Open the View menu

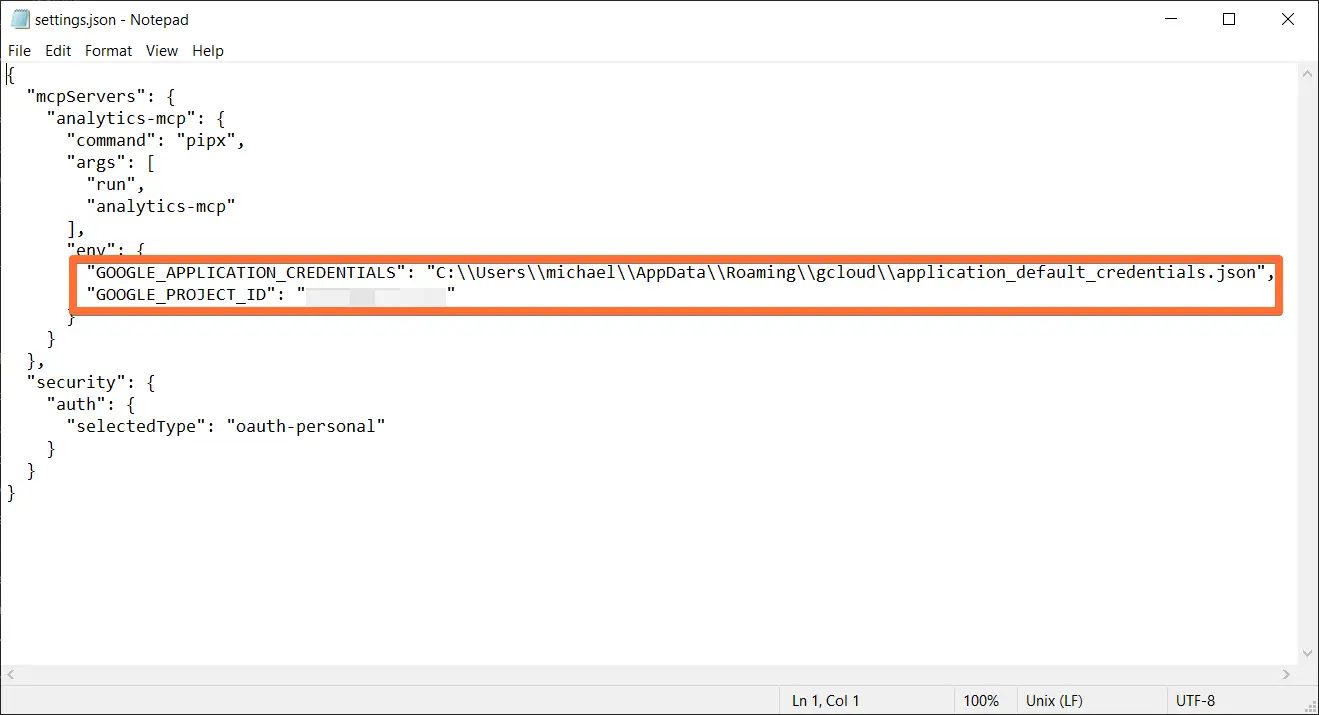click(x=161, y=50)
